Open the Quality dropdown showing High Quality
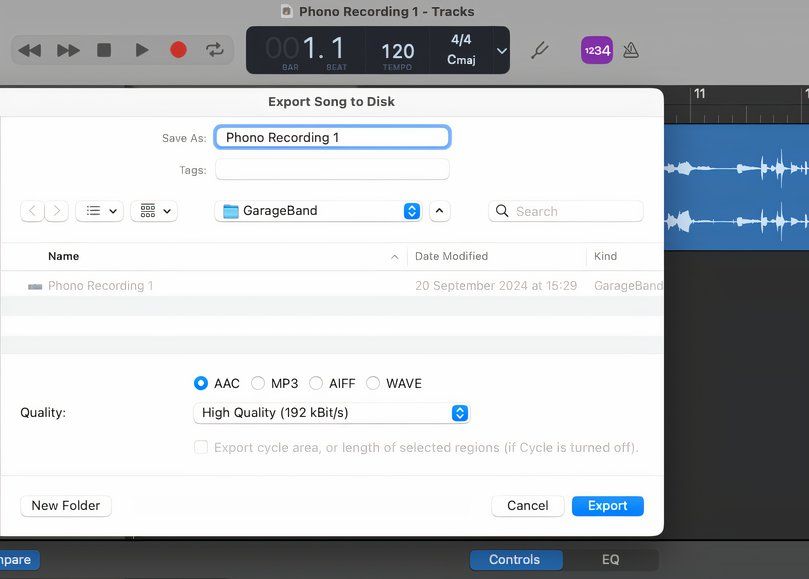 pyautogui.click(x=330, y=412)
